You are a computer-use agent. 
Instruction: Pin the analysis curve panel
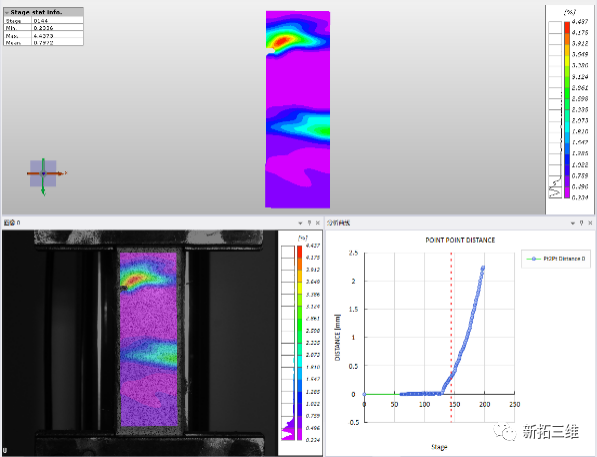581,223
